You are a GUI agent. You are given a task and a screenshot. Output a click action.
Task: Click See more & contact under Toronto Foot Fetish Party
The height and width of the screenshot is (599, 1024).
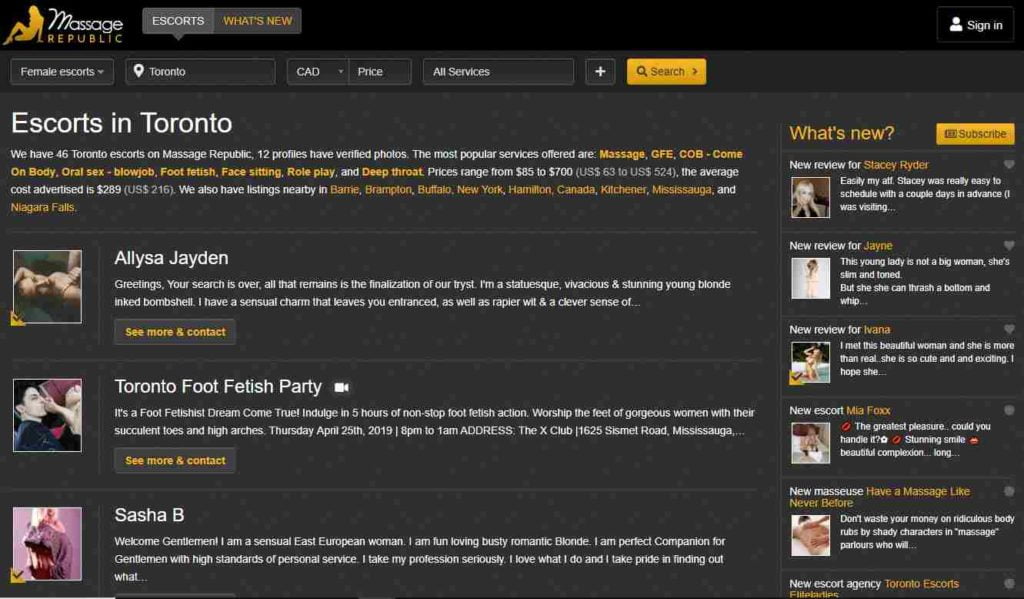tap(175, 461)
